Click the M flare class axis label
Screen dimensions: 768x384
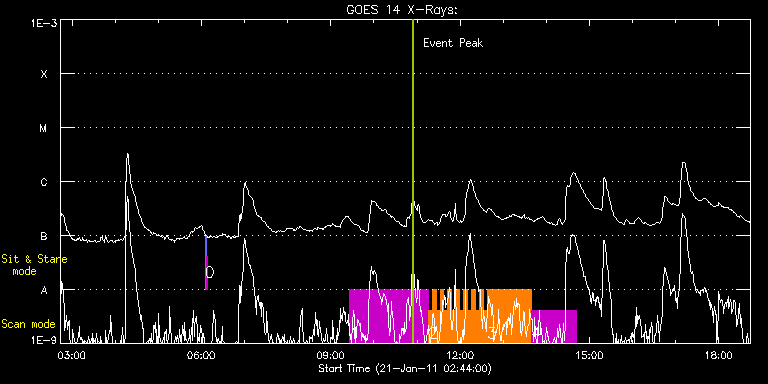tap(44, 128)
